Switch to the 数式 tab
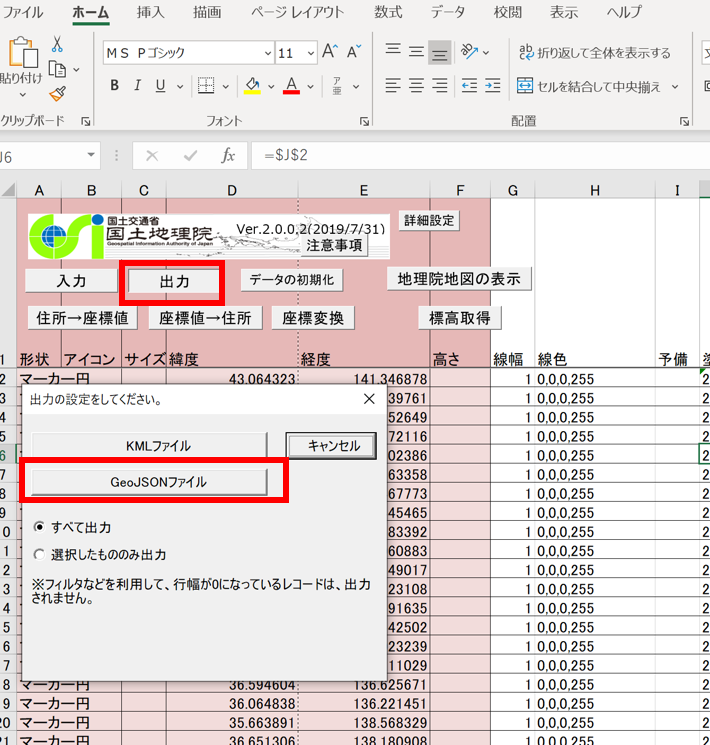 tap(388, 12)
